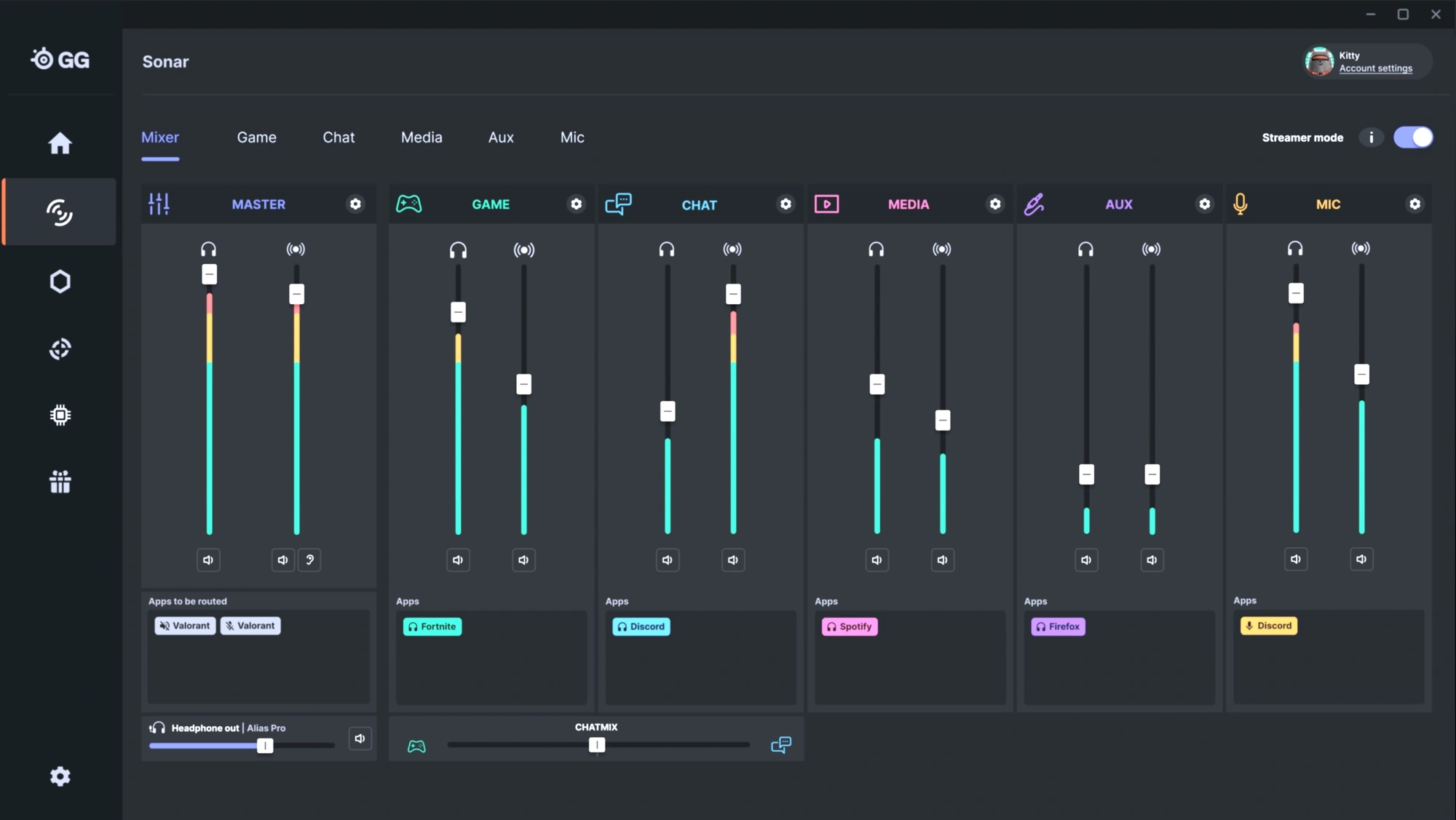Click Streamer mode info icon
Viewport: 1456px width, 820px height.
click(x=1371, y=138)
